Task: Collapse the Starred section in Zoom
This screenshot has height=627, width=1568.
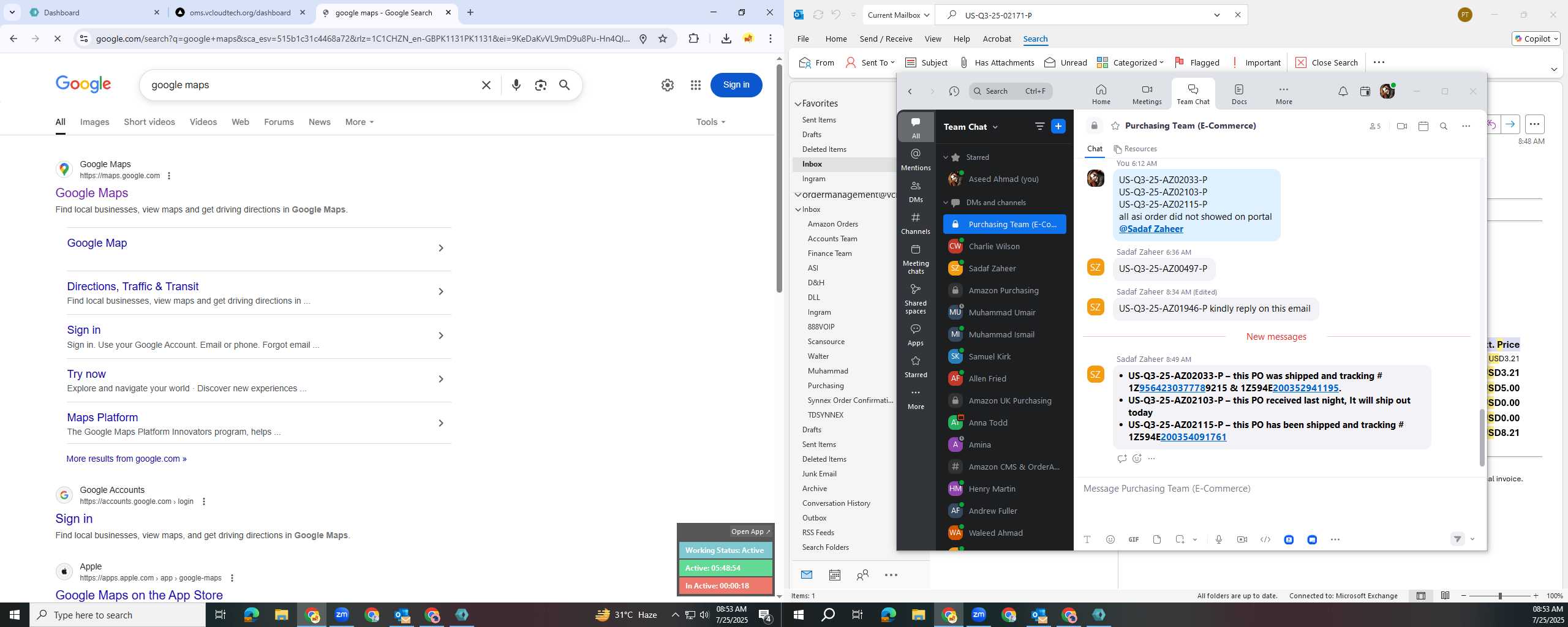Action: pos(946,157)
